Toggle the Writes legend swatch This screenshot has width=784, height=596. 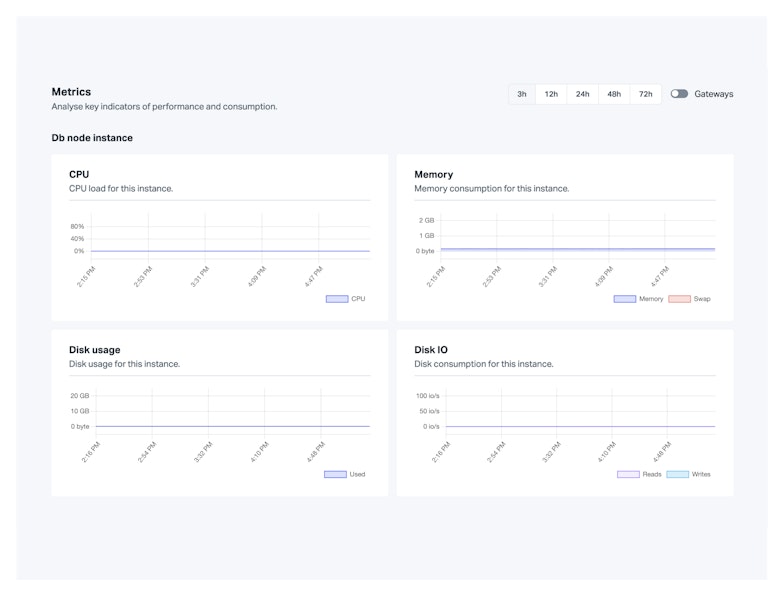tap(677, 474)
